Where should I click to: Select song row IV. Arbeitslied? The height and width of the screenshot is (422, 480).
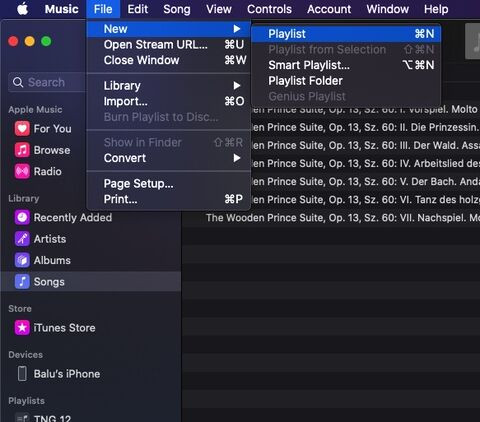365,163
